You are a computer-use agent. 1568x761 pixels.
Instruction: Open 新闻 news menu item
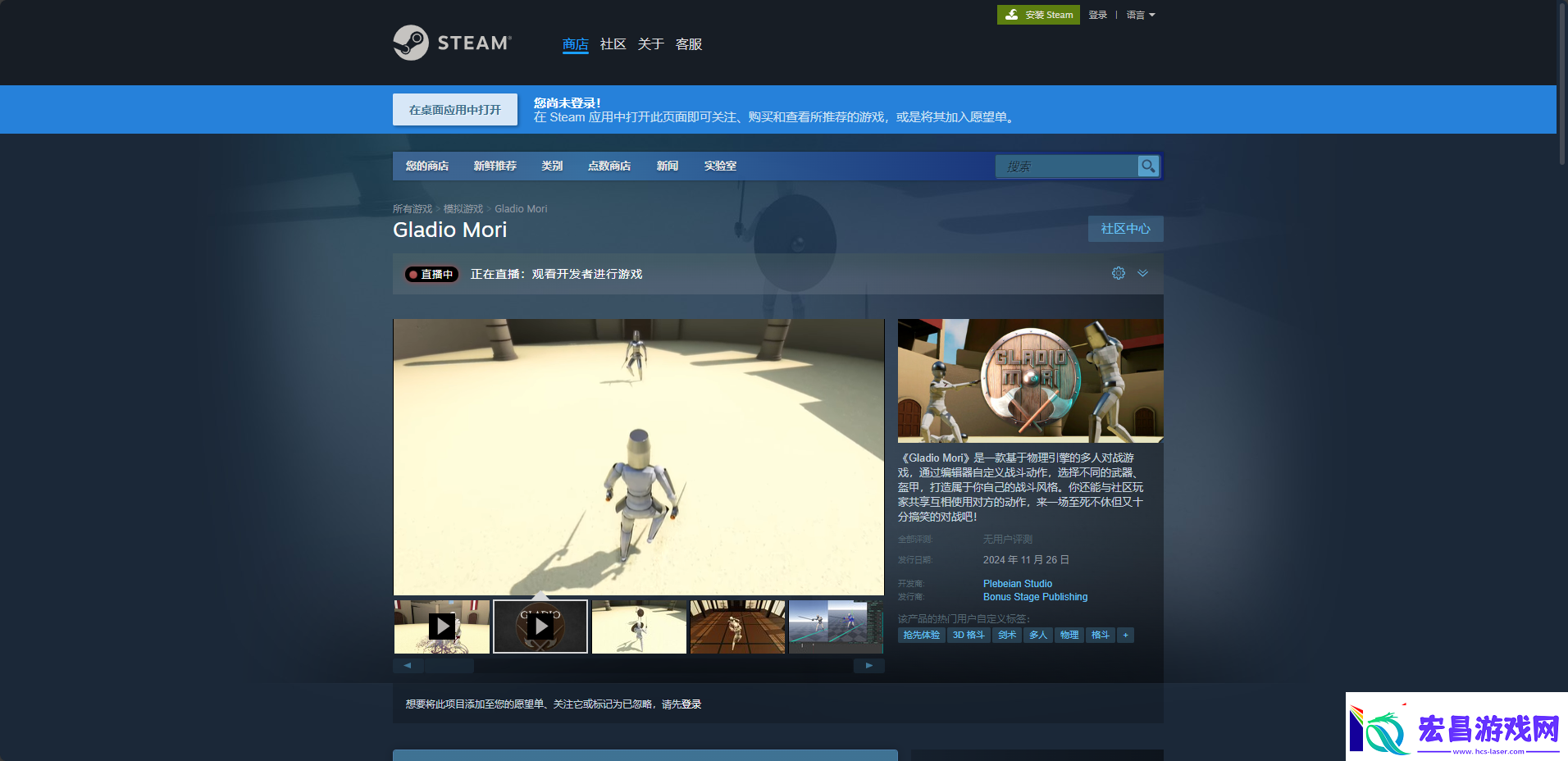[x=668, y=166]
